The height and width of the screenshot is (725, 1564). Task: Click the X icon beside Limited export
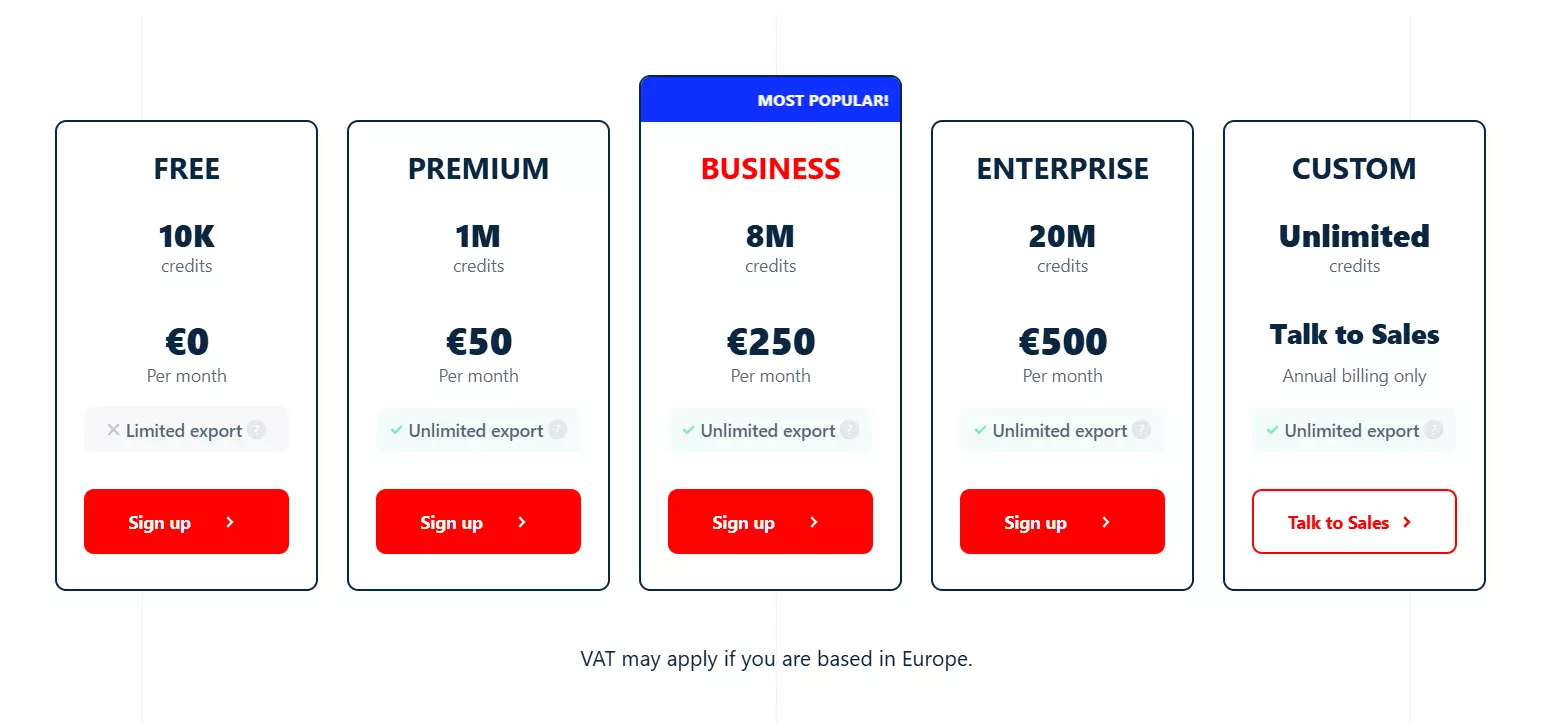click(x=113, y=430)
